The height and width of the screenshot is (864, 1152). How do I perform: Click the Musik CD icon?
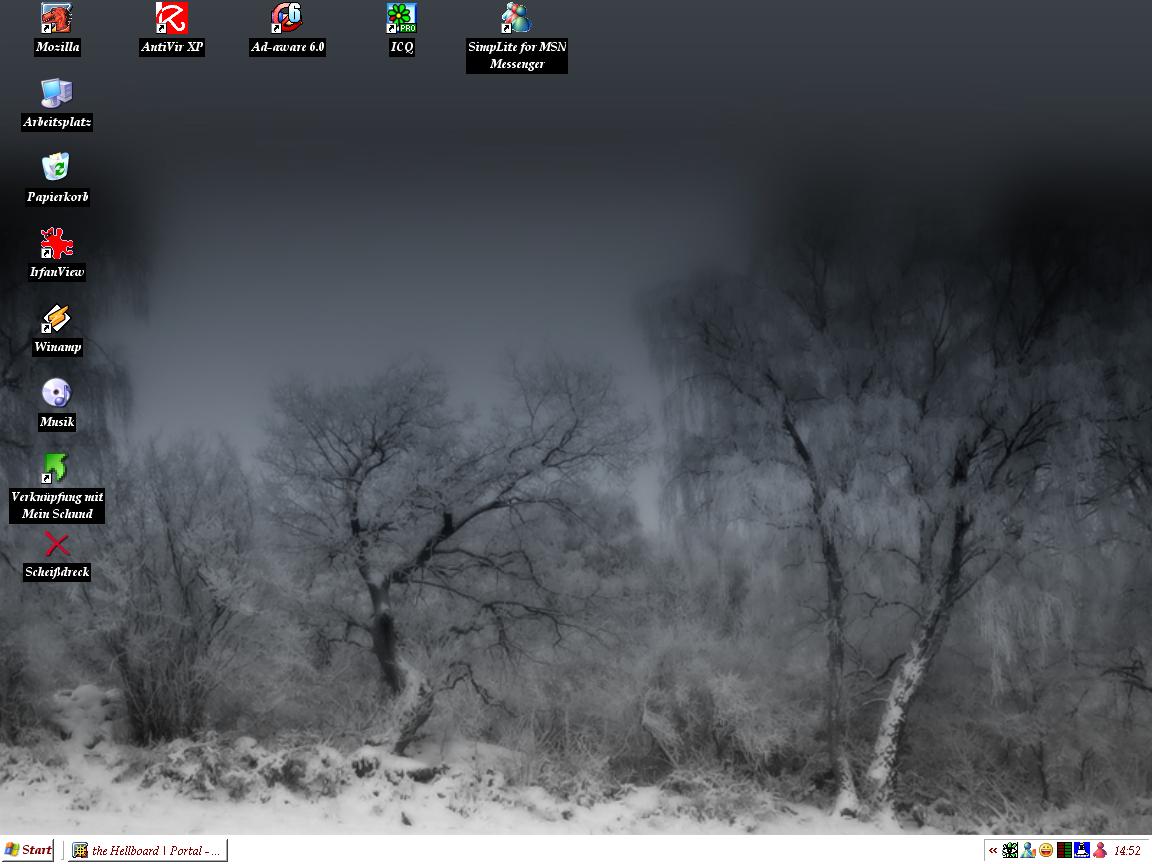(57, 393)
